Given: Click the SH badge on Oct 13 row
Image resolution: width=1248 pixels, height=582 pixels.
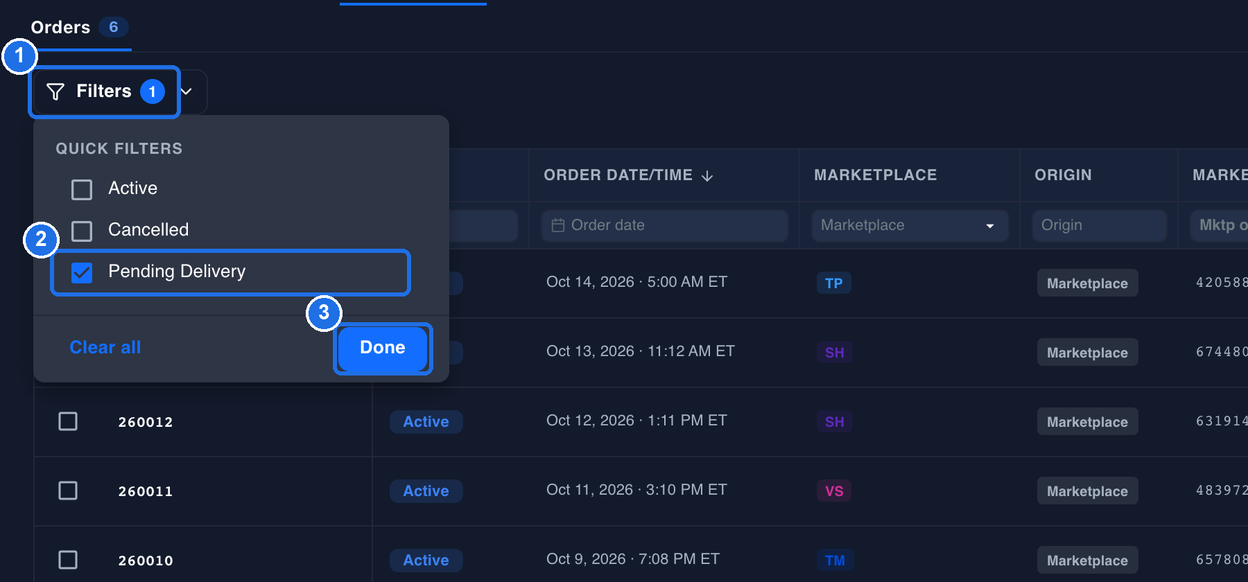Looking at the screenshot, I should (x=834, y=352).
